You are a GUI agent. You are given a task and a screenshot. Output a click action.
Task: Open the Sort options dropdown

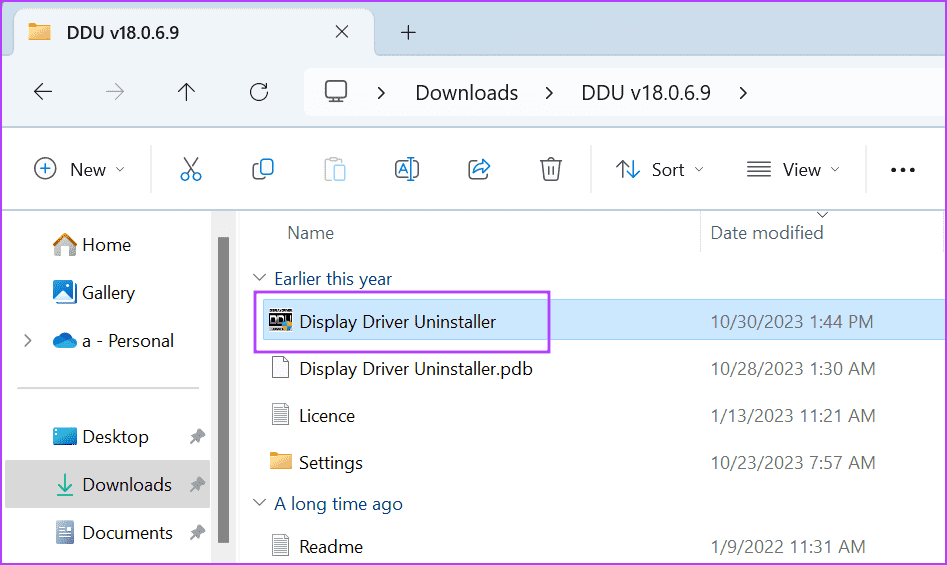660,170
